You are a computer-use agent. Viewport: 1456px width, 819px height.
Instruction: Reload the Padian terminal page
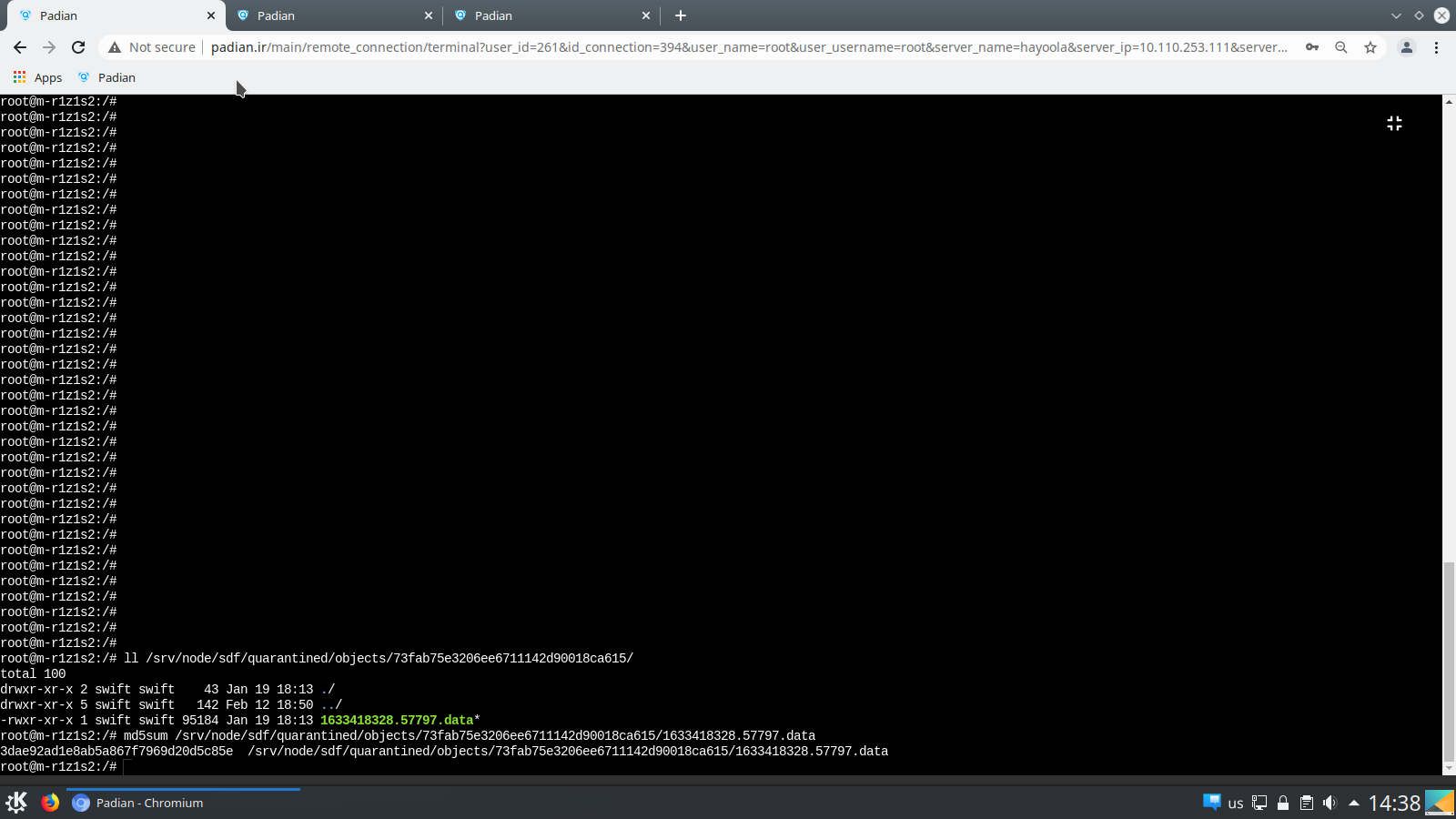pyautogui.click(x=78, y=47)
